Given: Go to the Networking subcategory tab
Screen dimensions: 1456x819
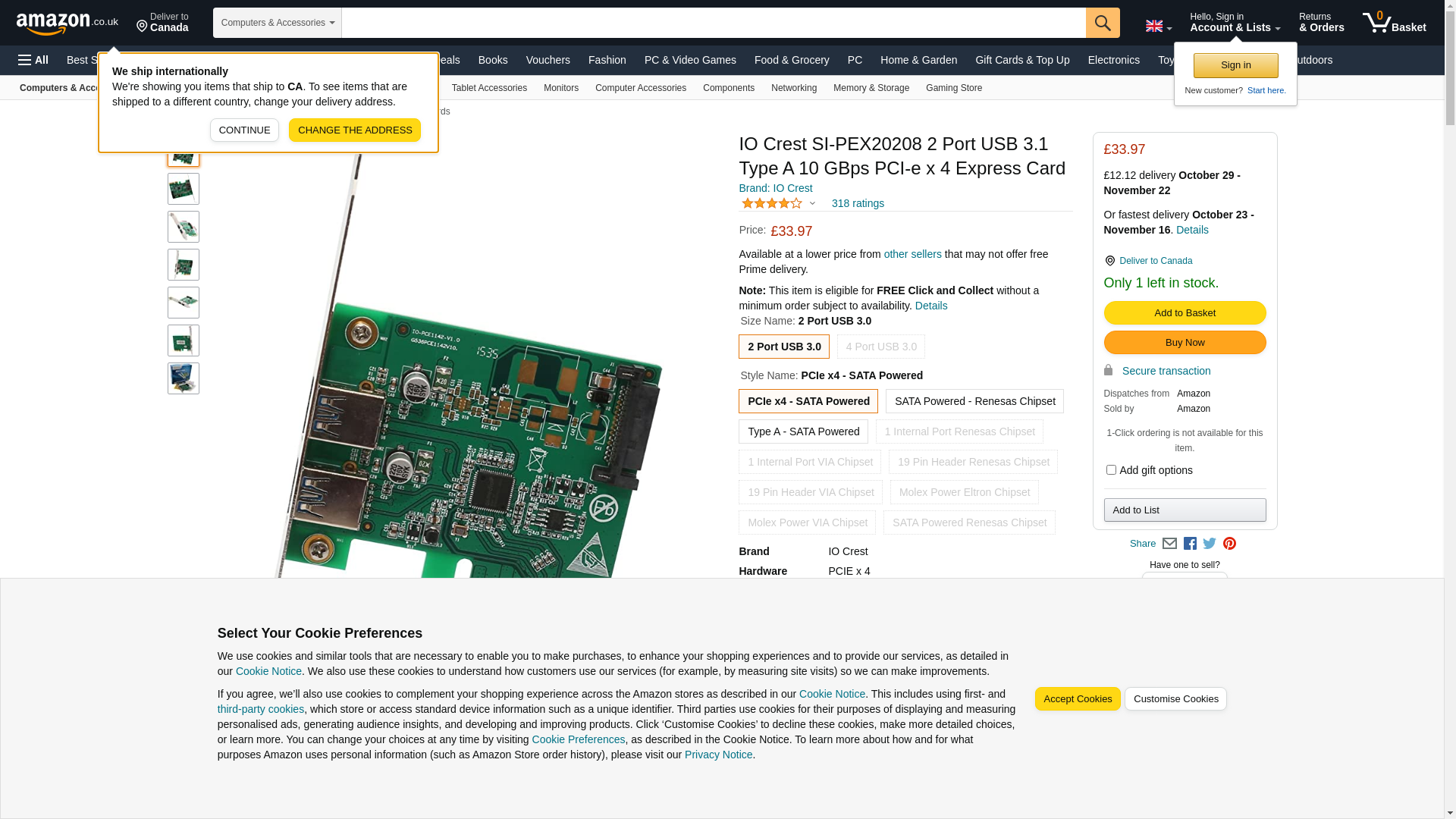Looking at the screenshot, I should click(x=793, y=88).
